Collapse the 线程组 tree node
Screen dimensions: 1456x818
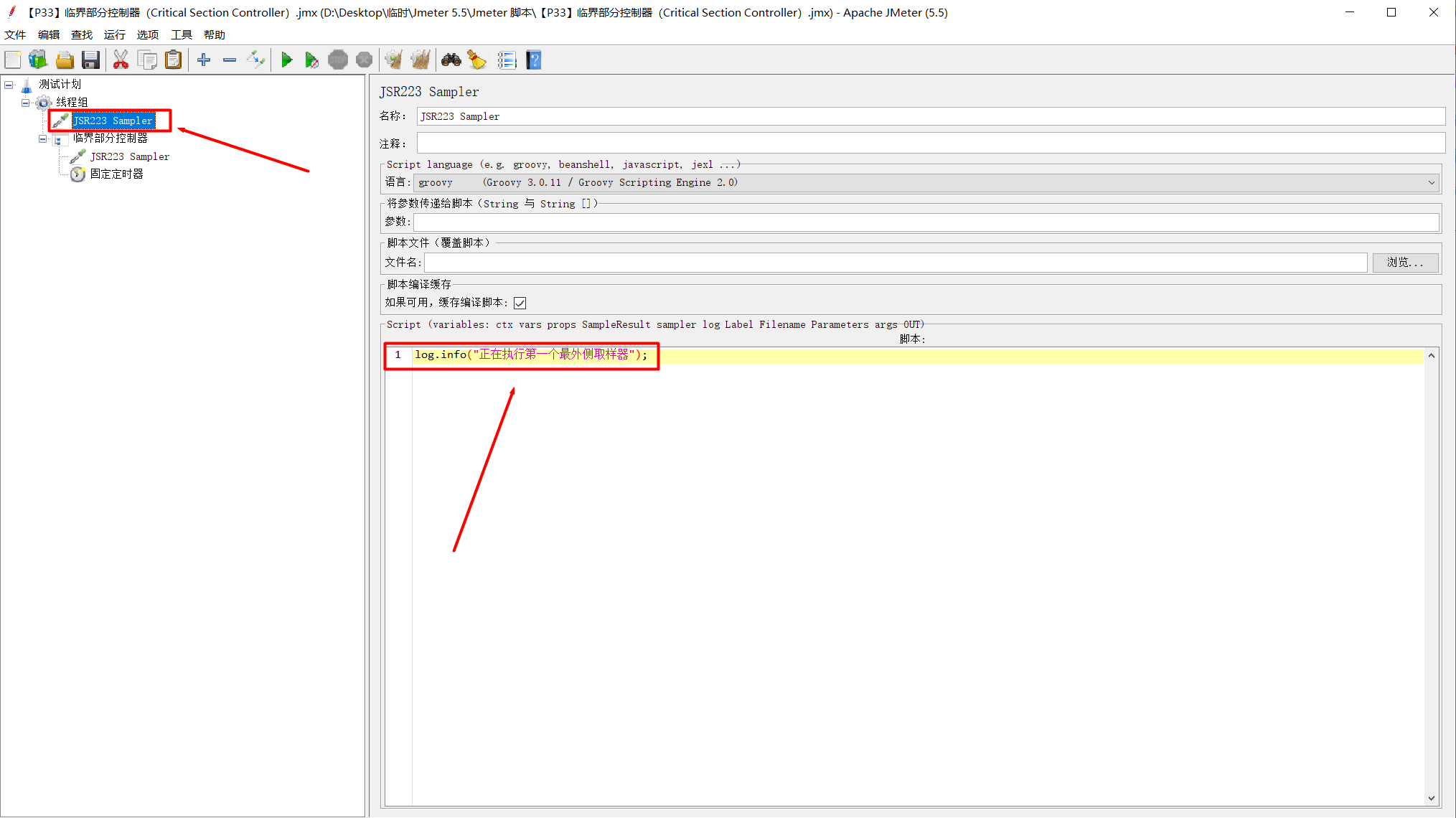pos(26,103)
